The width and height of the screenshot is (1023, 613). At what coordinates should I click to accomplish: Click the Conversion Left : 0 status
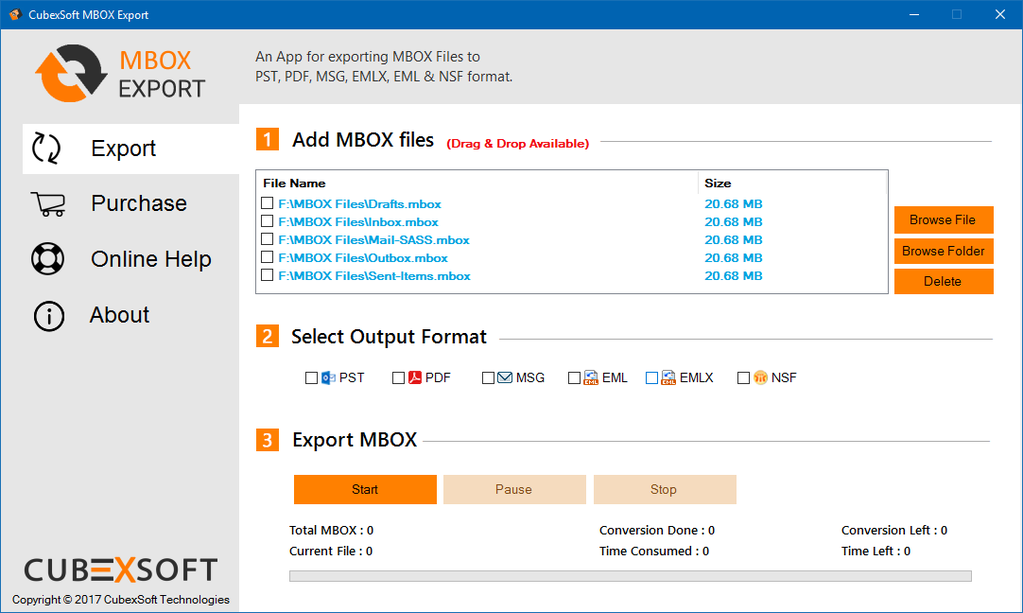[x=894, y=530]
